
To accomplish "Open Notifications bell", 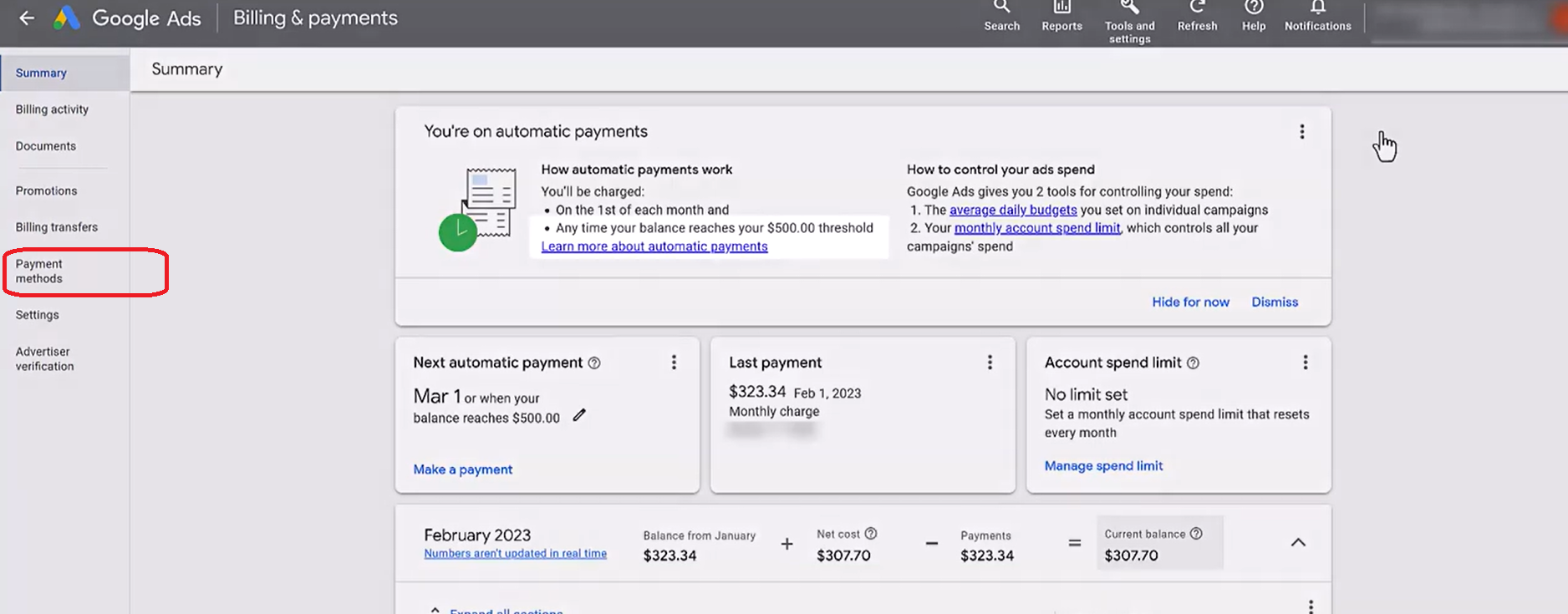I will [x=1317, y=16].
